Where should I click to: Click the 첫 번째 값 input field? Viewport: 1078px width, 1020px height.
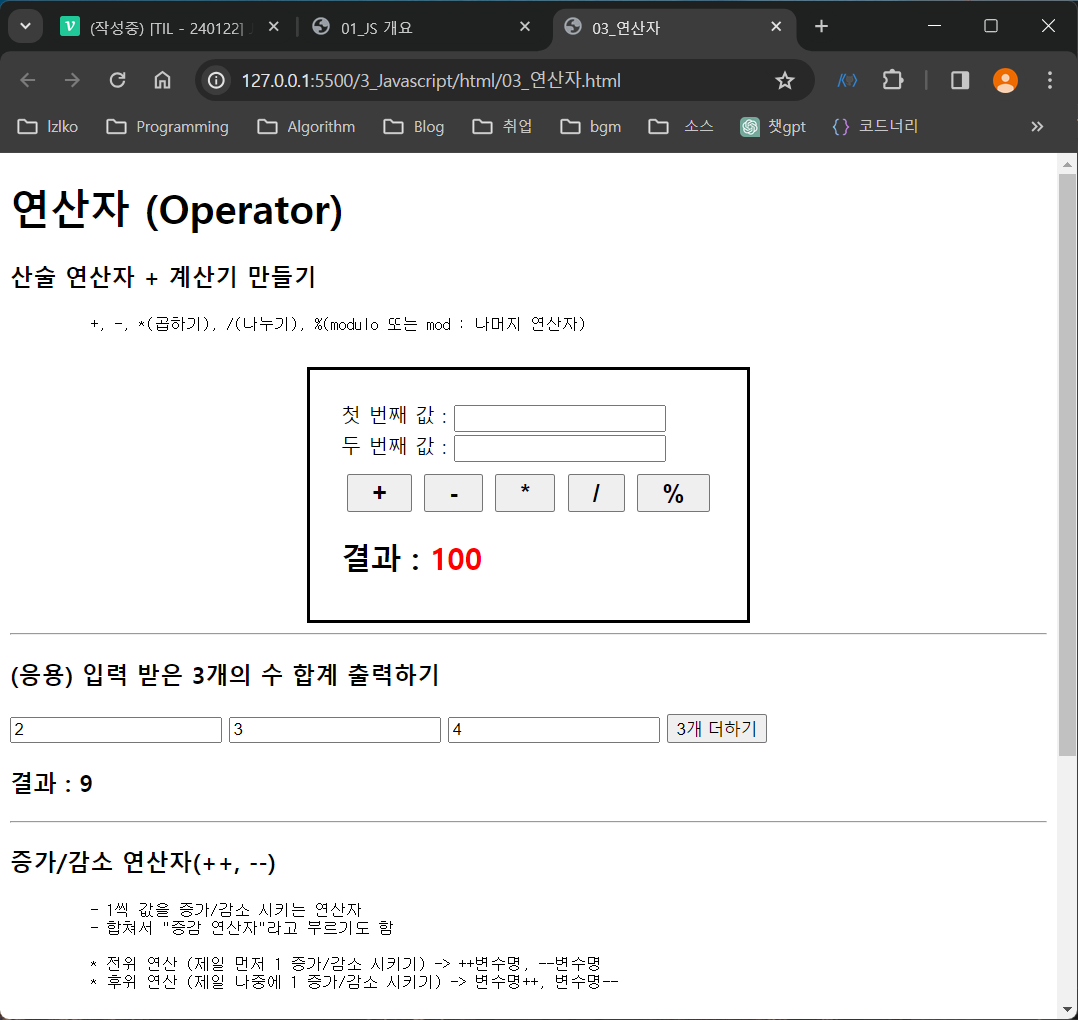coord(559,418)
